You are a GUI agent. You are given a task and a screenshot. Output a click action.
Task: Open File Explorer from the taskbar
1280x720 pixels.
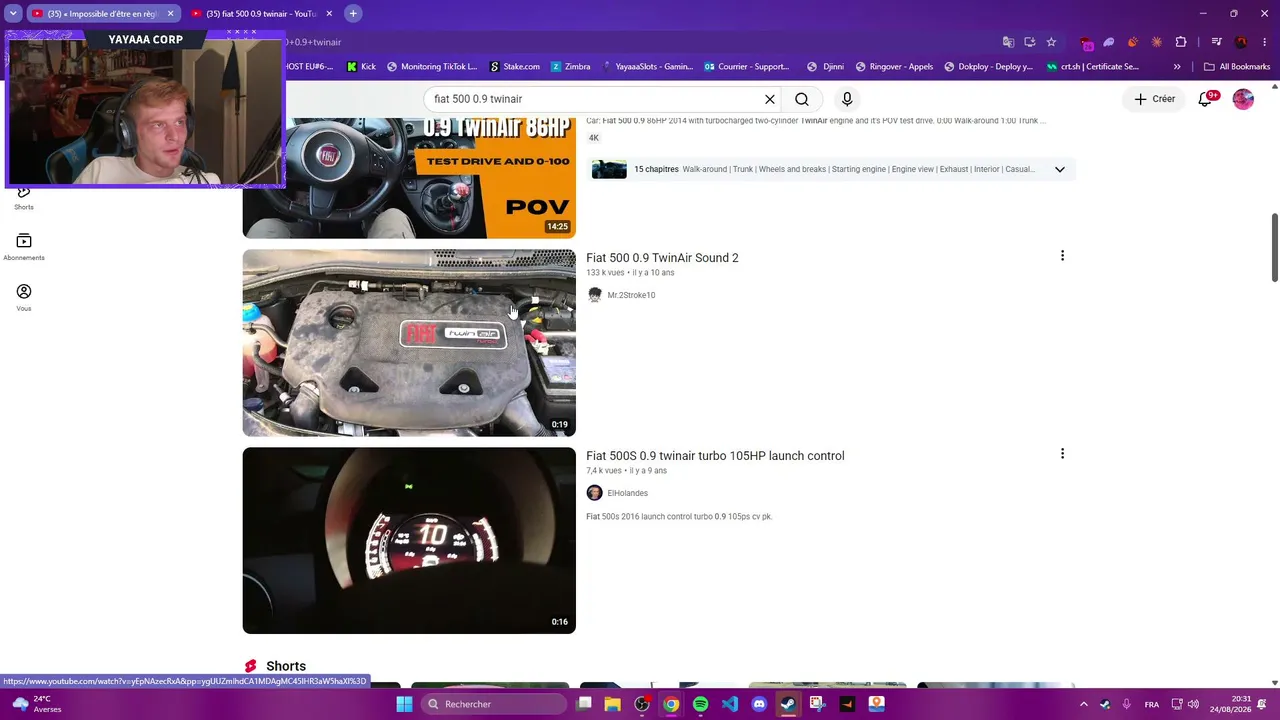(x=612, y=704)
